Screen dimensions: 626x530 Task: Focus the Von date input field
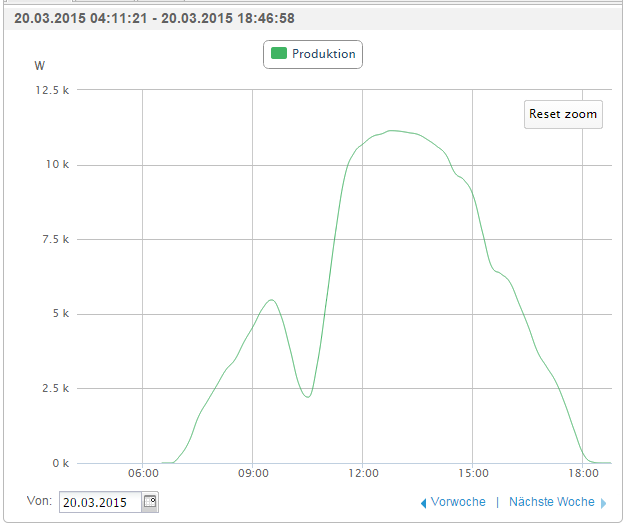(x=100, y=502)
